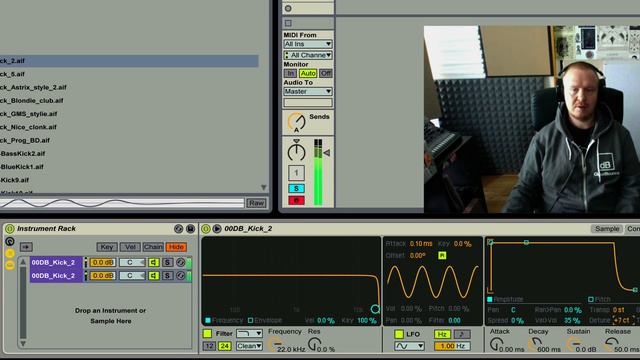
Task: Open the Chain select editor tab
Action: coord(153,247)
